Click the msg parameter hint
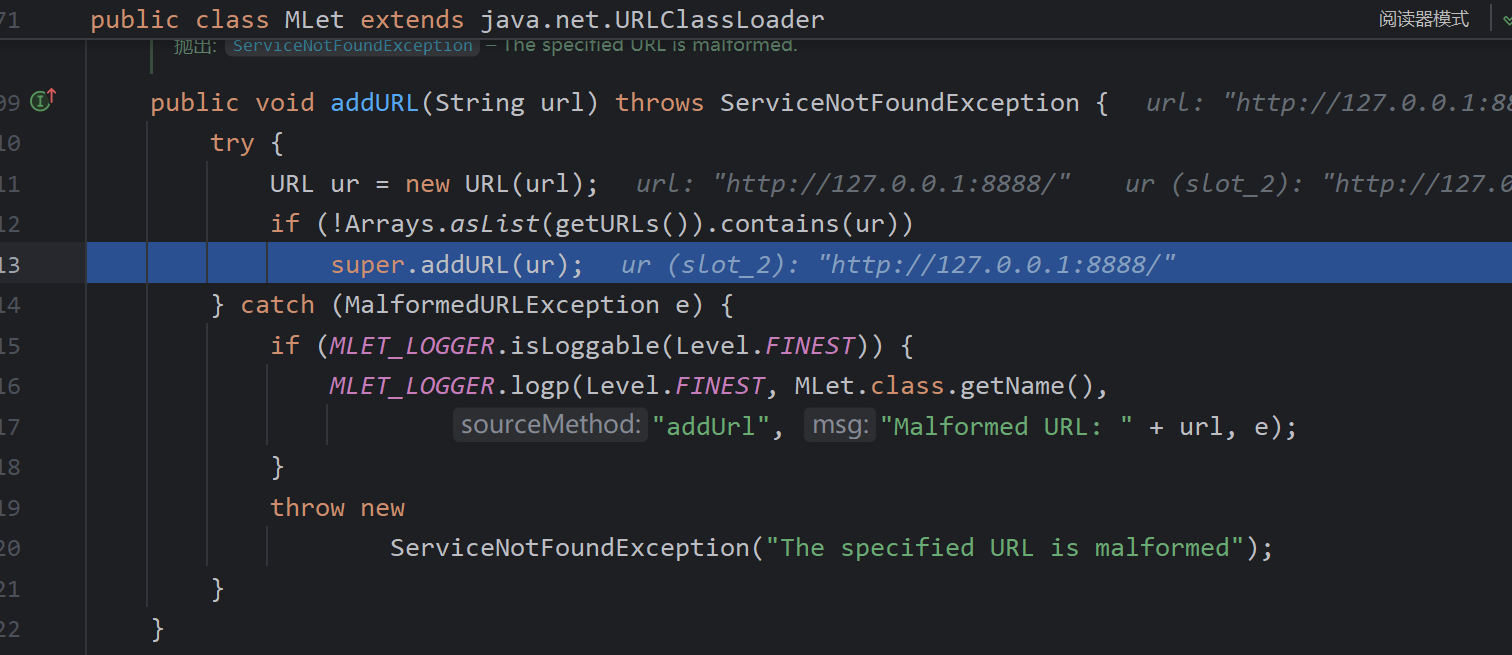 coord(839,426)
